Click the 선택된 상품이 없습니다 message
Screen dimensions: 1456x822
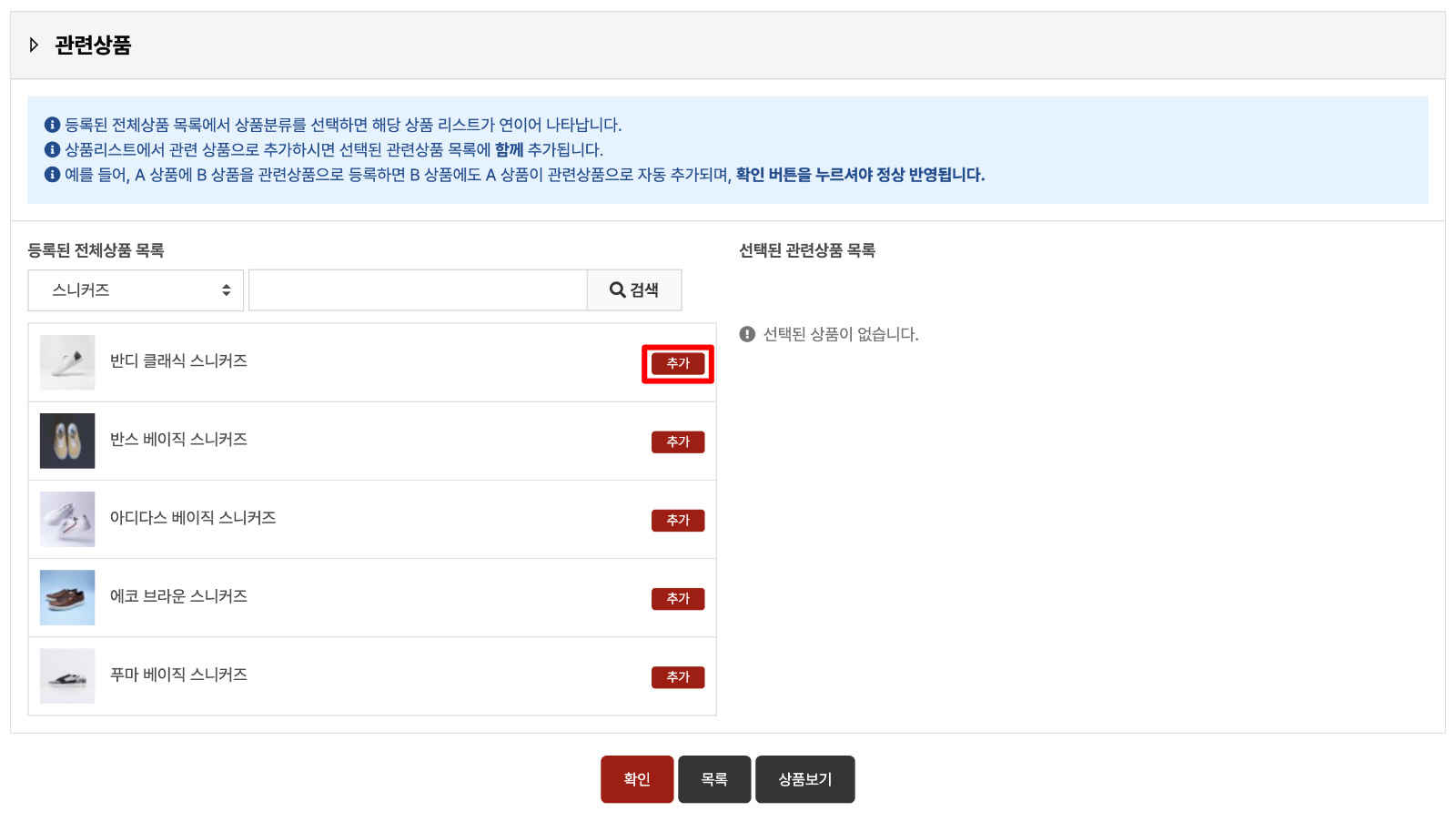tap(841, 334)
